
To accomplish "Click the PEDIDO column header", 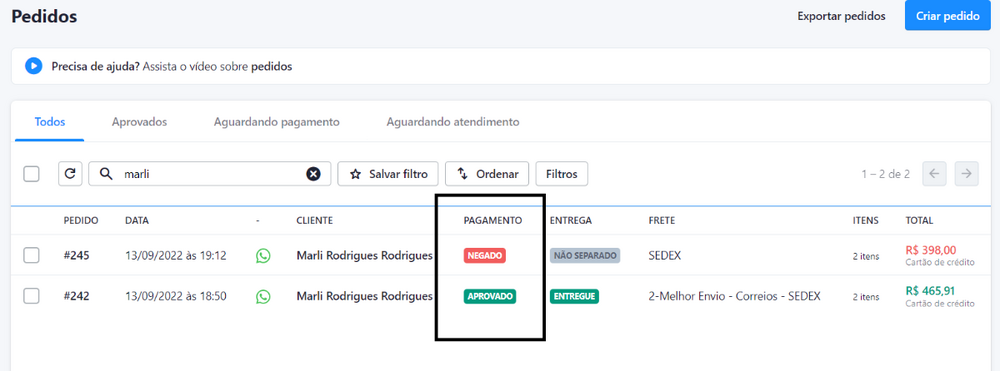I will [x=81, y=221].
